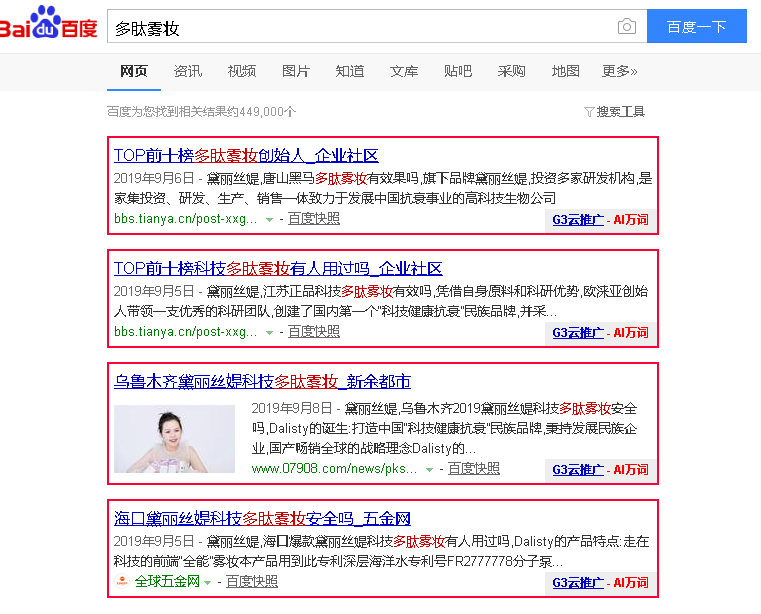Click the second bbs.tianya.cn/post-xxg URL
This screenshot has height=614, width=761.
(x=185, y=332)
